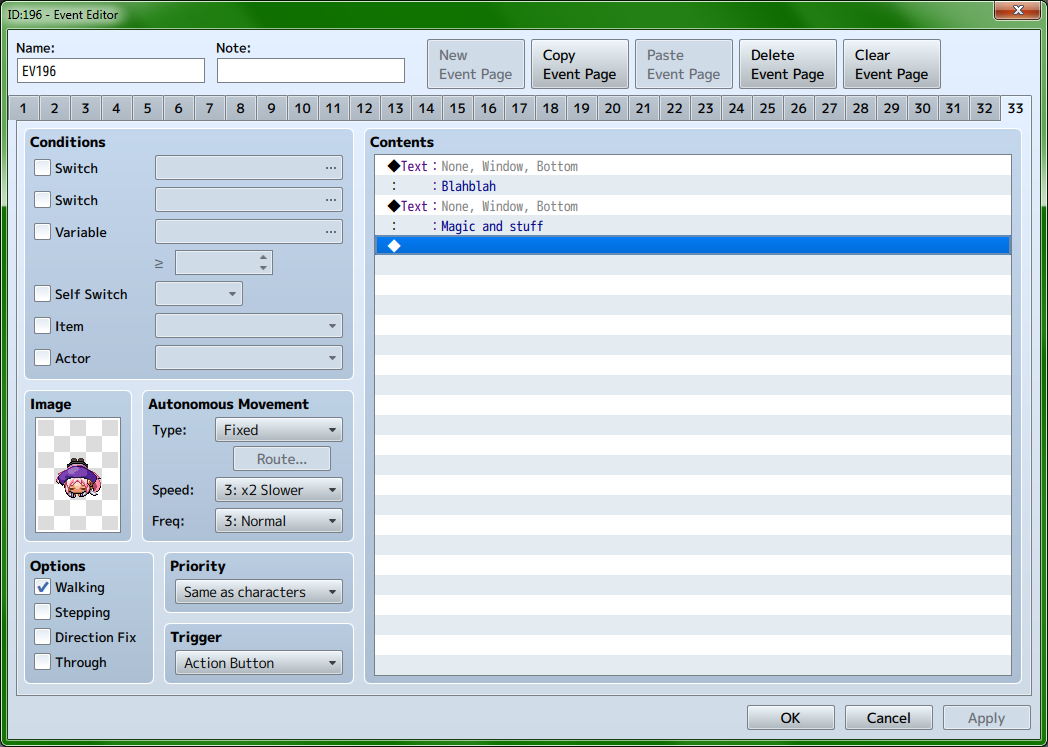1048x747 pixels.
Task: Open the Freq dropdown
Action: [279, 520]
